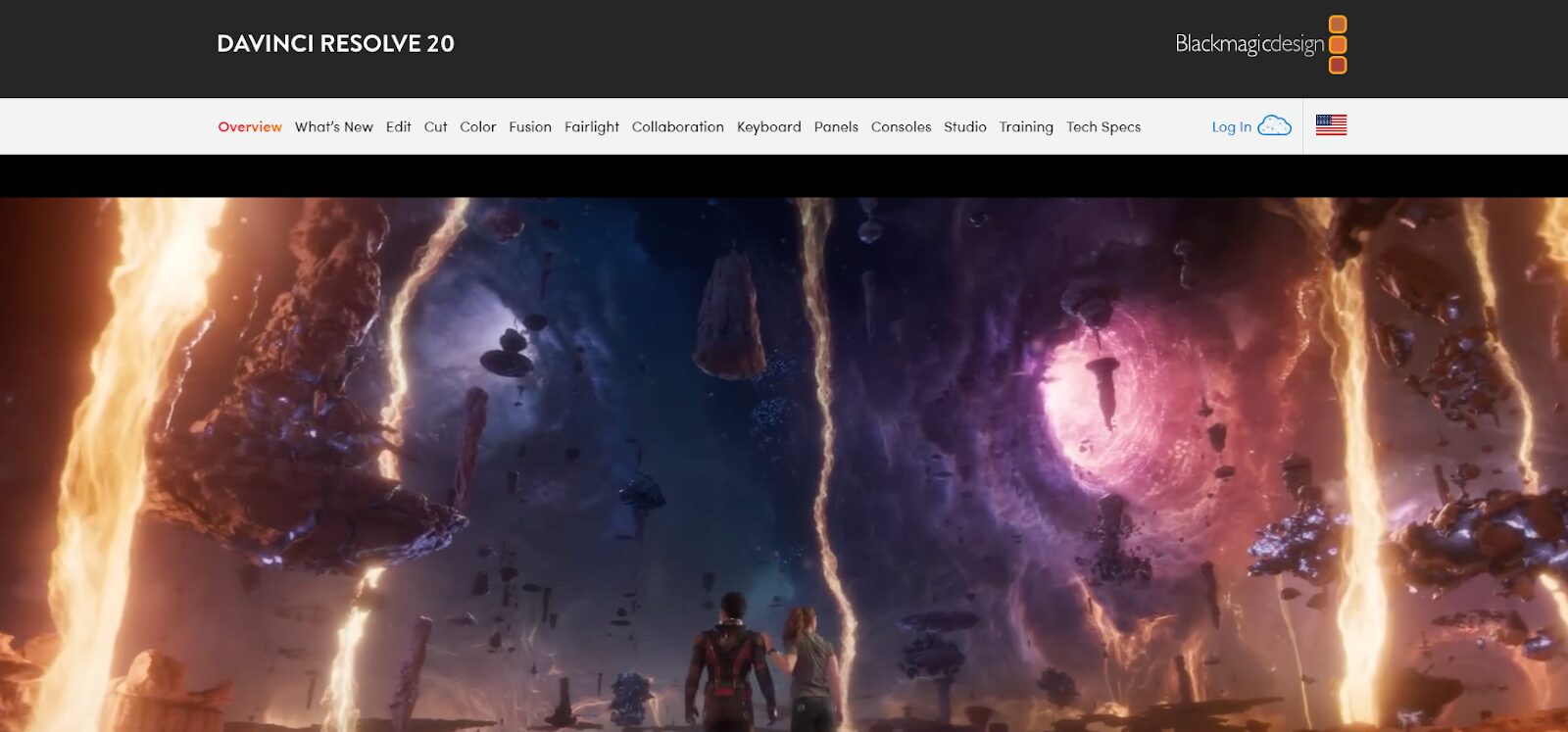Viewport: 1568px width, 732px height.
Task: Open the Fusion section
Action: click(530, 126)
